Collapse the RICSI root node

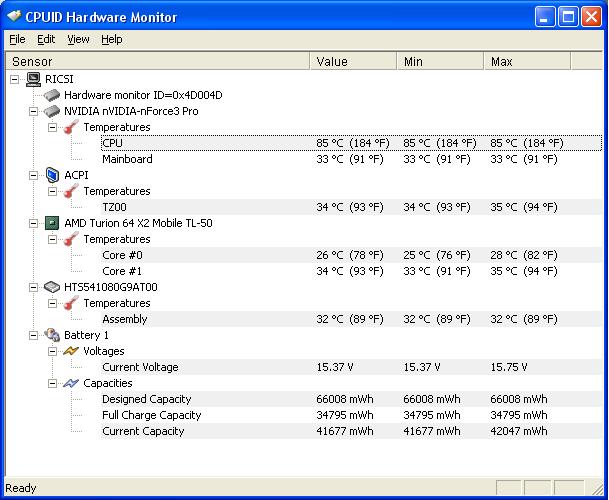tap(14, 79)
